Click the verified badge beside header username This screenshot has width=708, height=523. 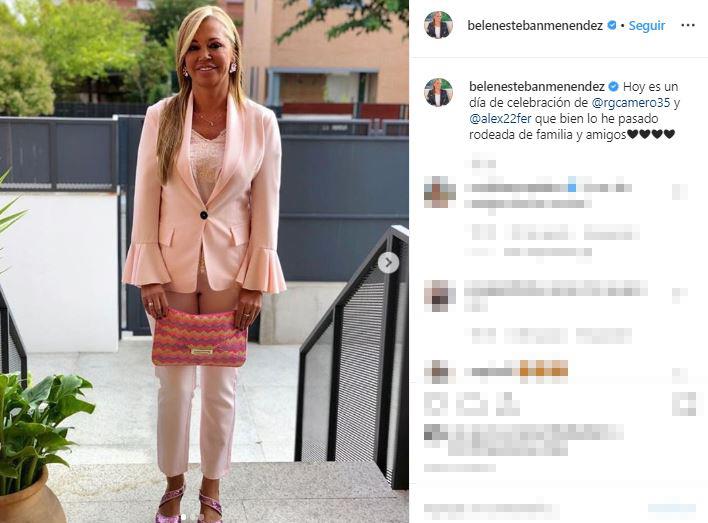click(612, 25)
